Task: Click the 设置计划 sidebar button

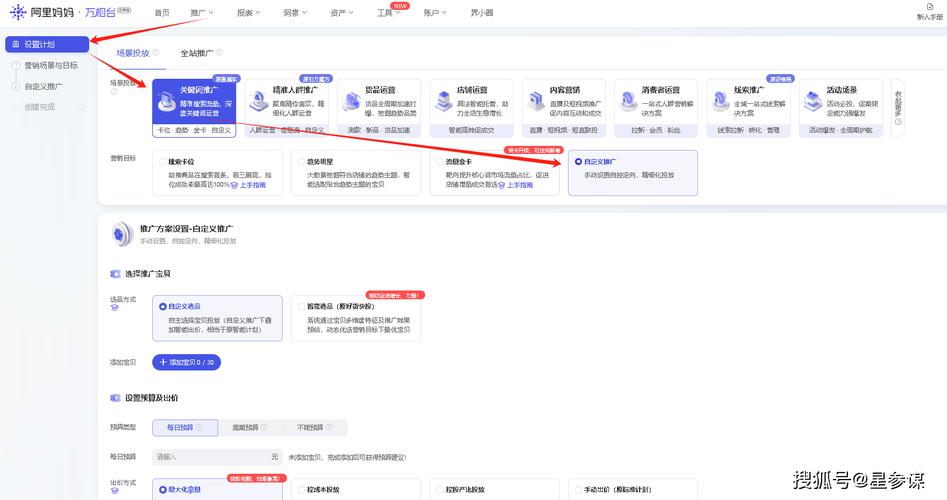Action: (47, 44)
